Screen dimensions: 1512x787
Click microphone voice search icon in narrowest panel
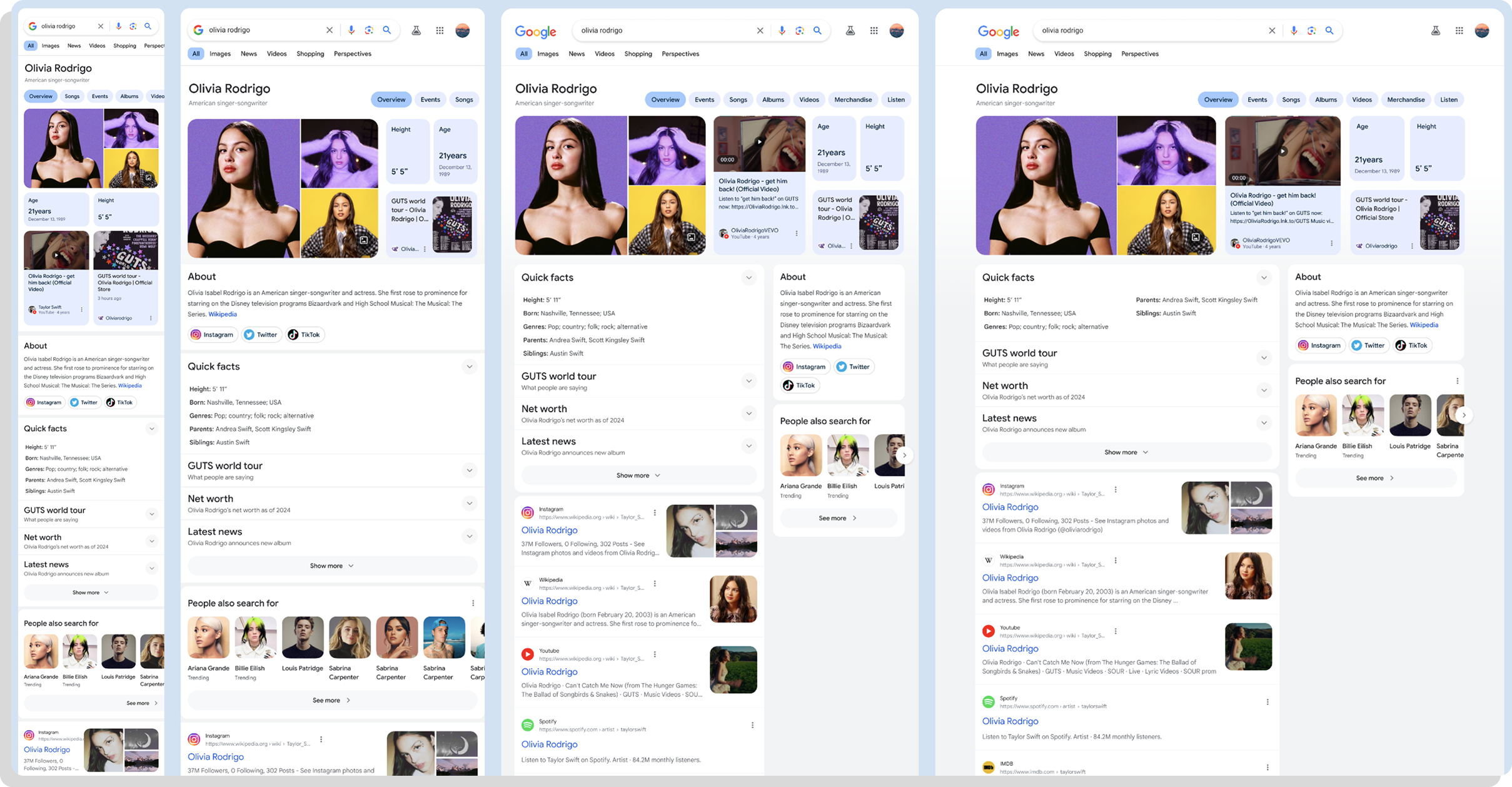(118, 26)
